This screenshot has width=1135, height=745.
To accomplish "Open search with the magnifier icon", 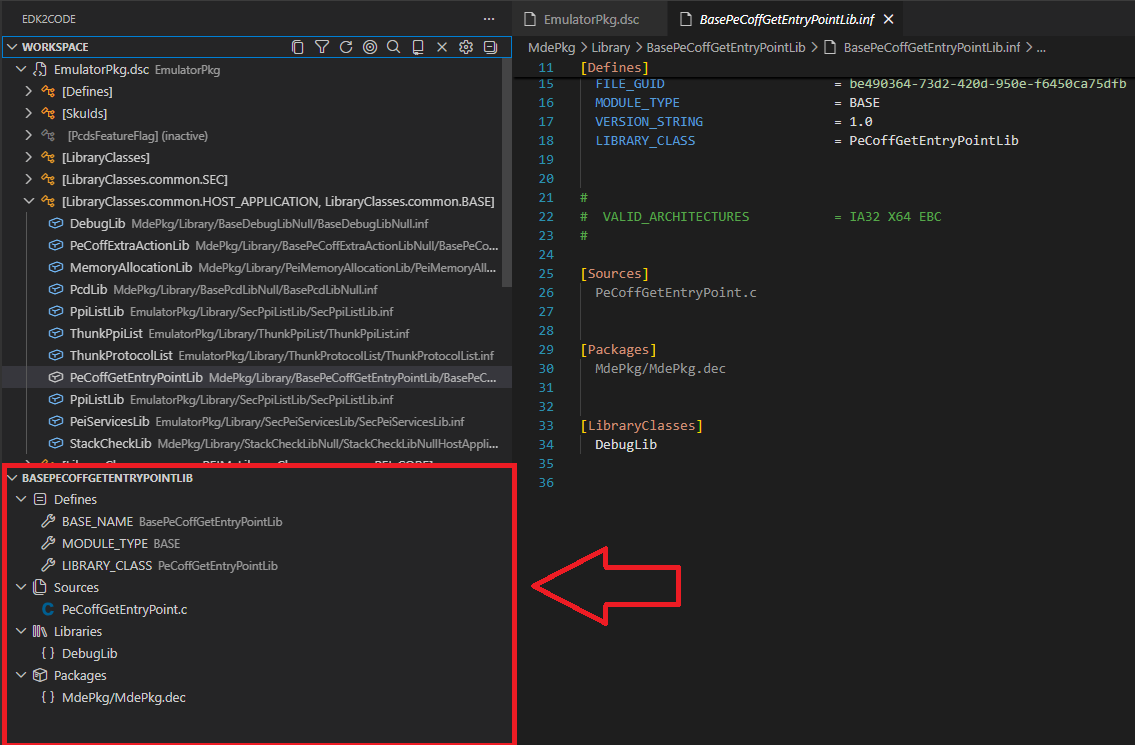I will [x=394, y=47].
